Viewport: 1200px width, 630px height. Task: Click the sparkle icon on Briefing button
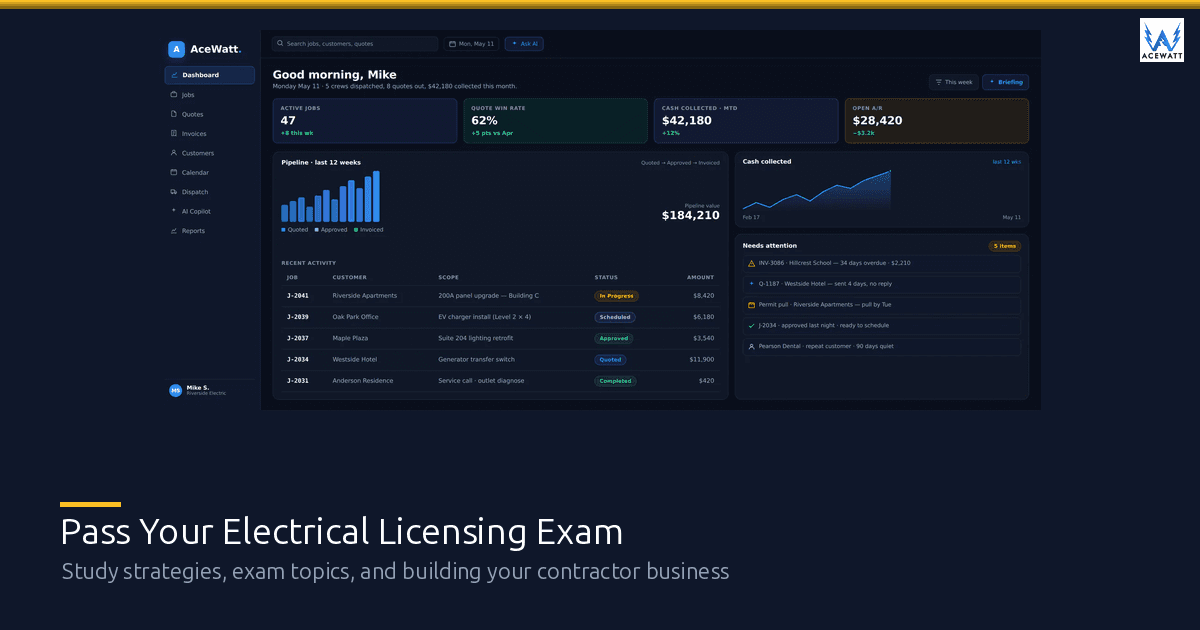[x=992, y=82]
